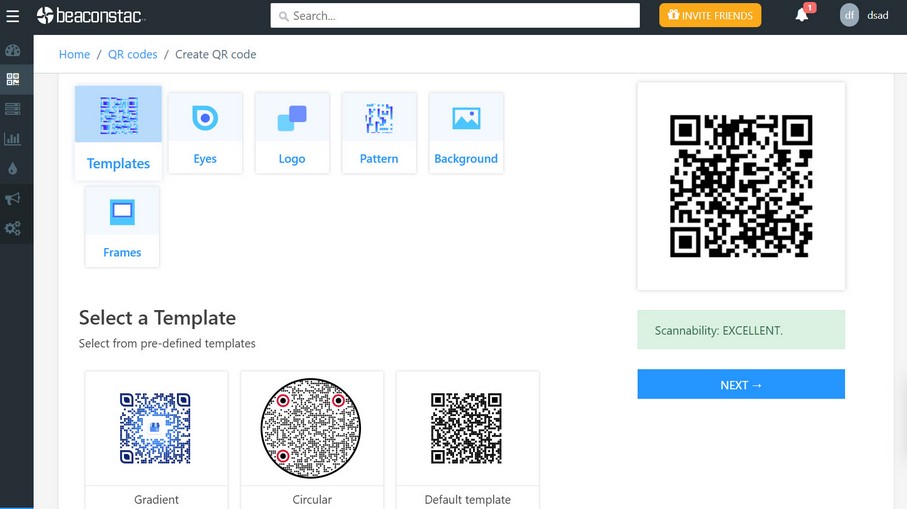
Task: Click in the Search field
Action: pyautogui.click(x=455, y=16)
